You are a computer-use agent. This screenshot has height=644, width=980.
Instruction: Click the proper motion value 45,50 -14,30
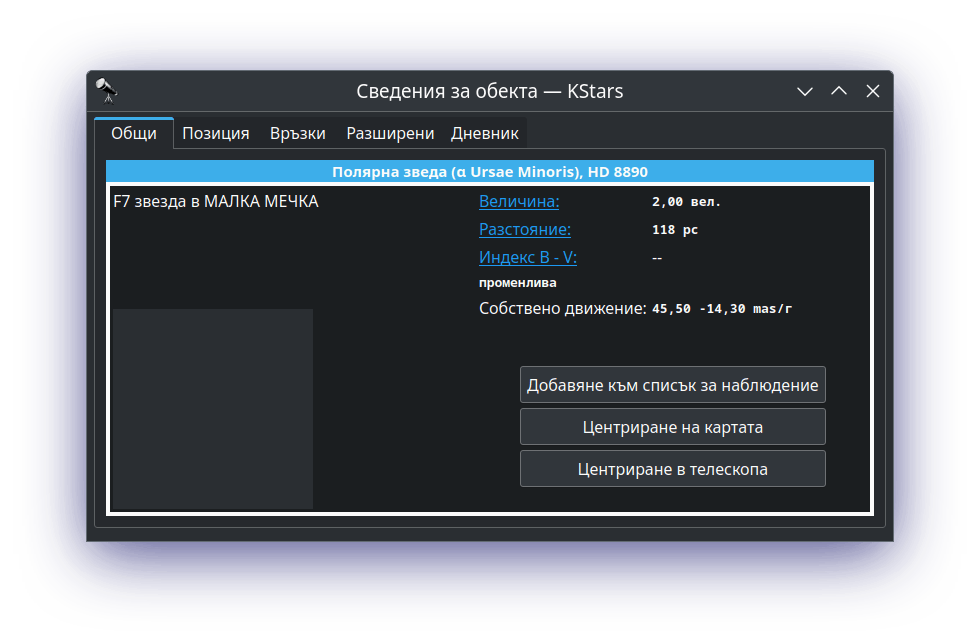(x=721, y=309)
